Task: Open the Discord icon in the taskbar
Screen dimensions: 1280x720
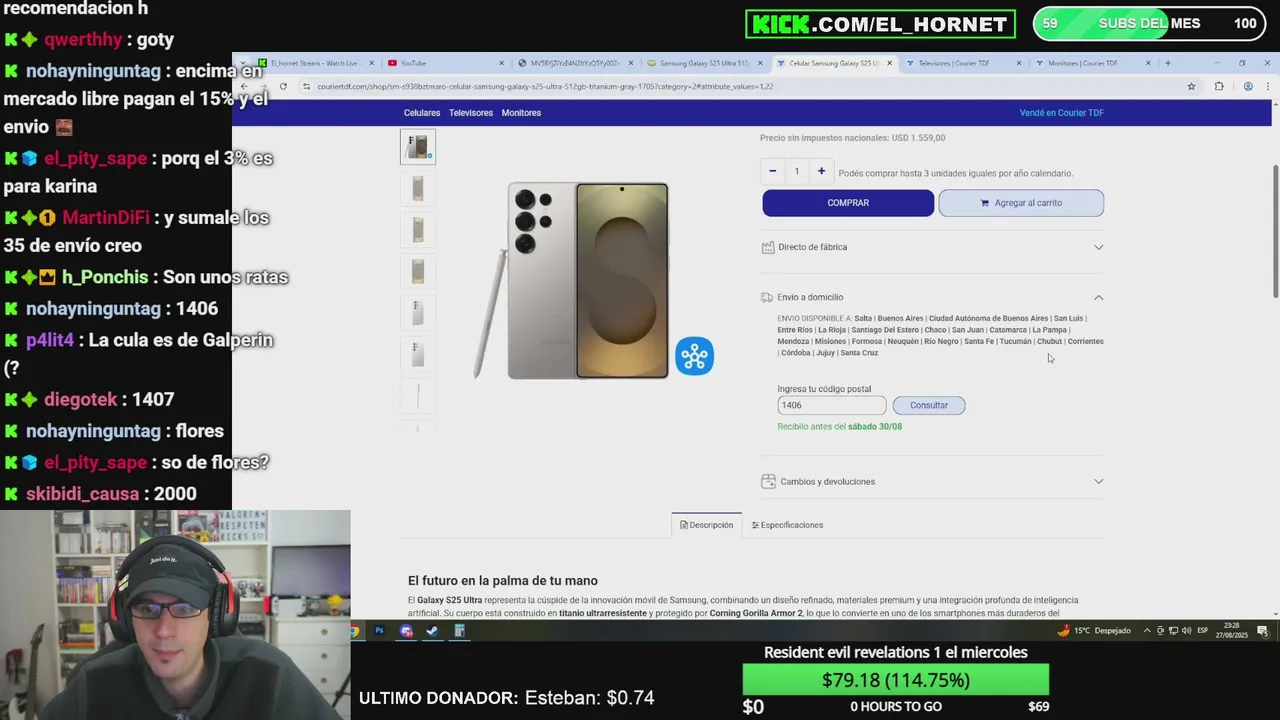Action: point(406,631)
